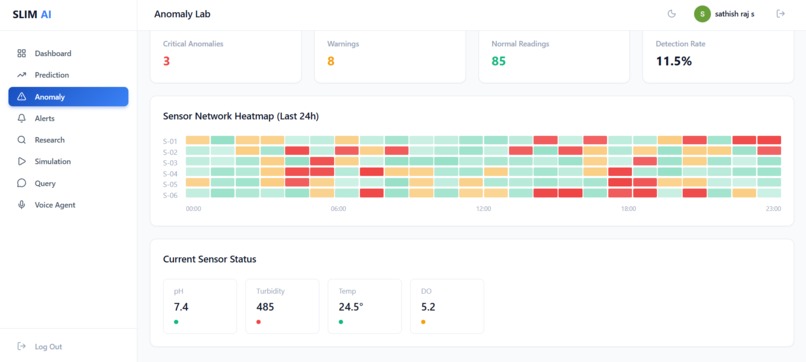
Task: Click the red status dot under Turbidity
Action: point(259,322)
